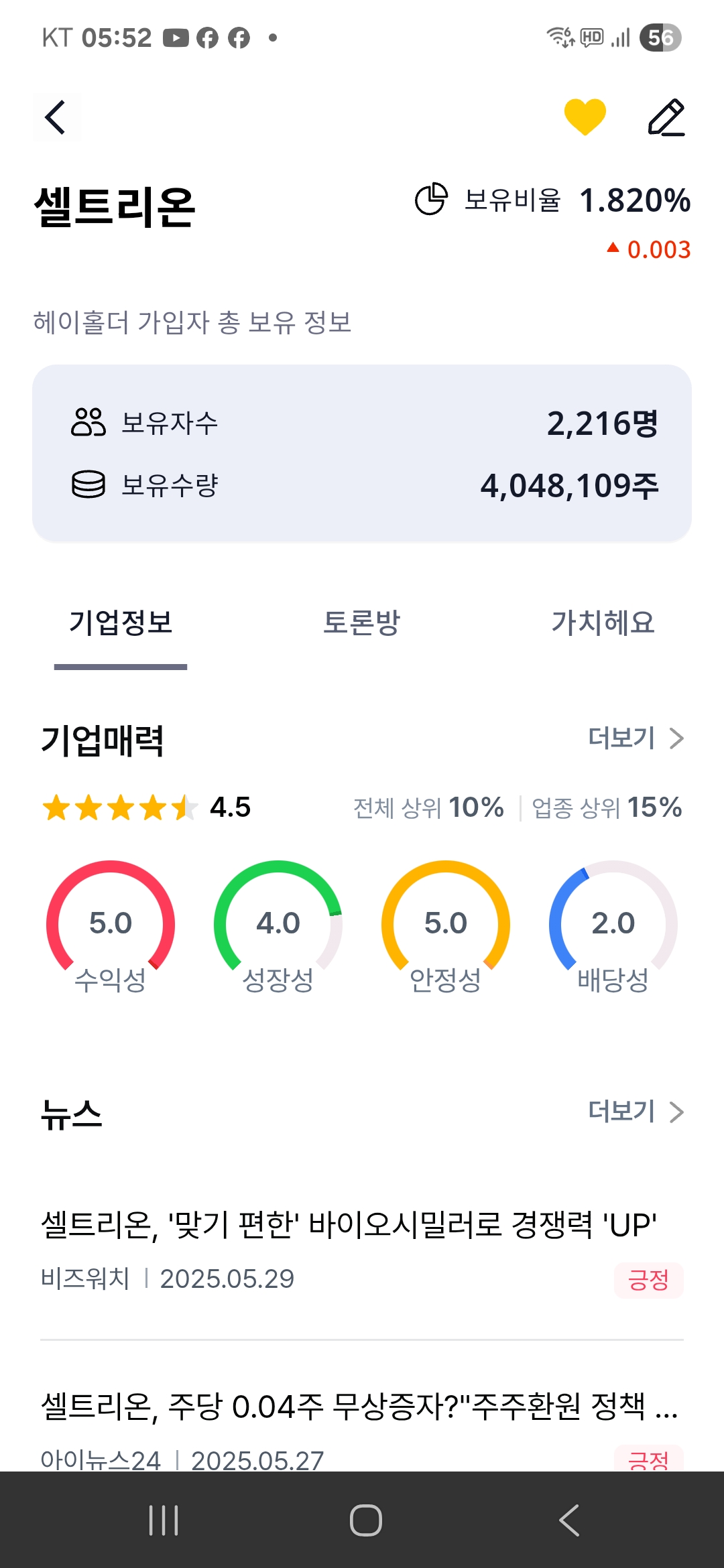Expand 뉴스 with the 더보기 link
This screenshot has width=724, height=1568.
(635, 1112)
